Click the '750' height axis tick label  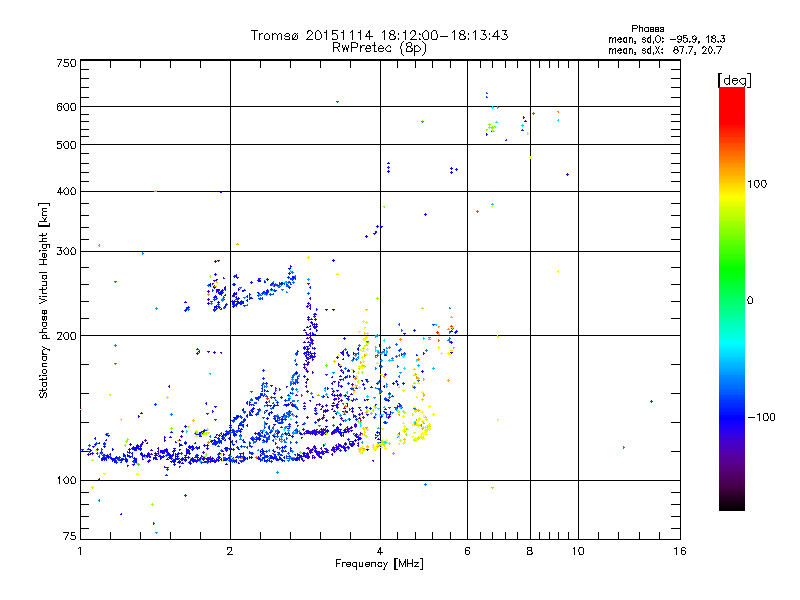click(x=66, y=63)
